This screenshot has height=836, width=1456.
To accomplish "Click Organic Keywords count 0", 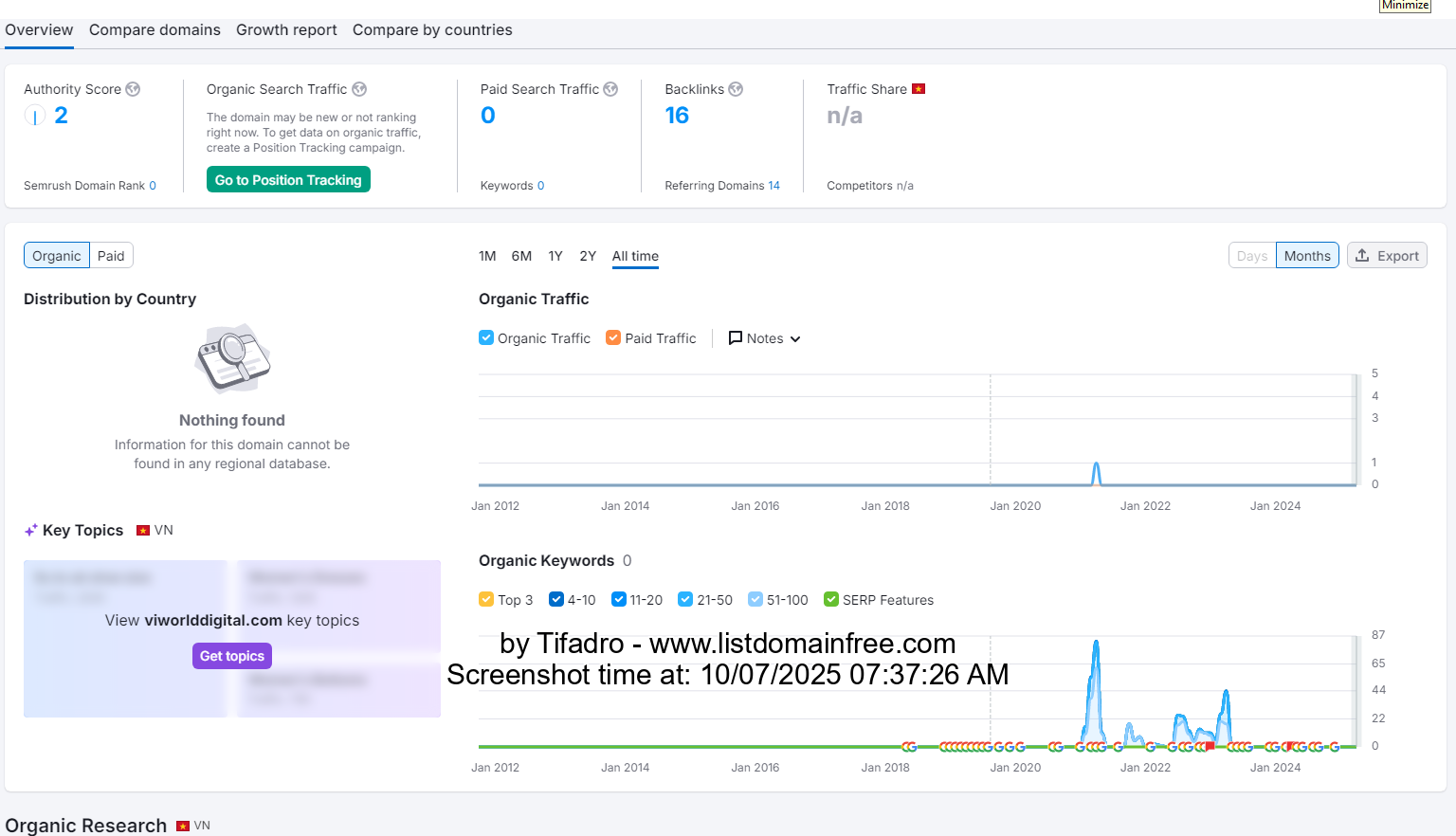I will pos(627,561).
